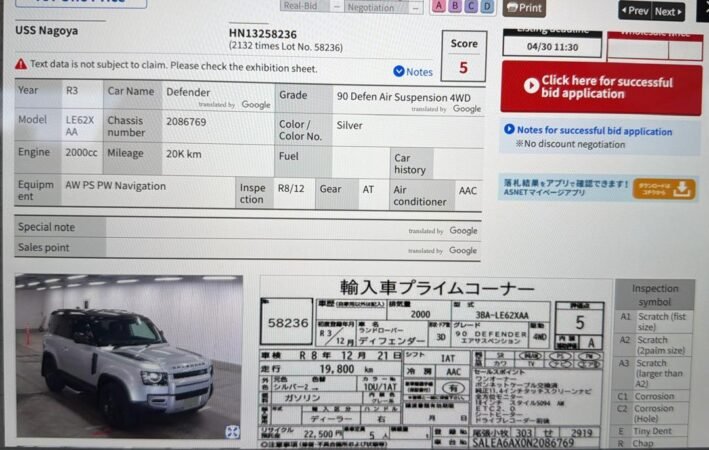This screenshot has width=709, height=450.
Task: Click the inspection date R8/12
Action: [x=291, y=188]
